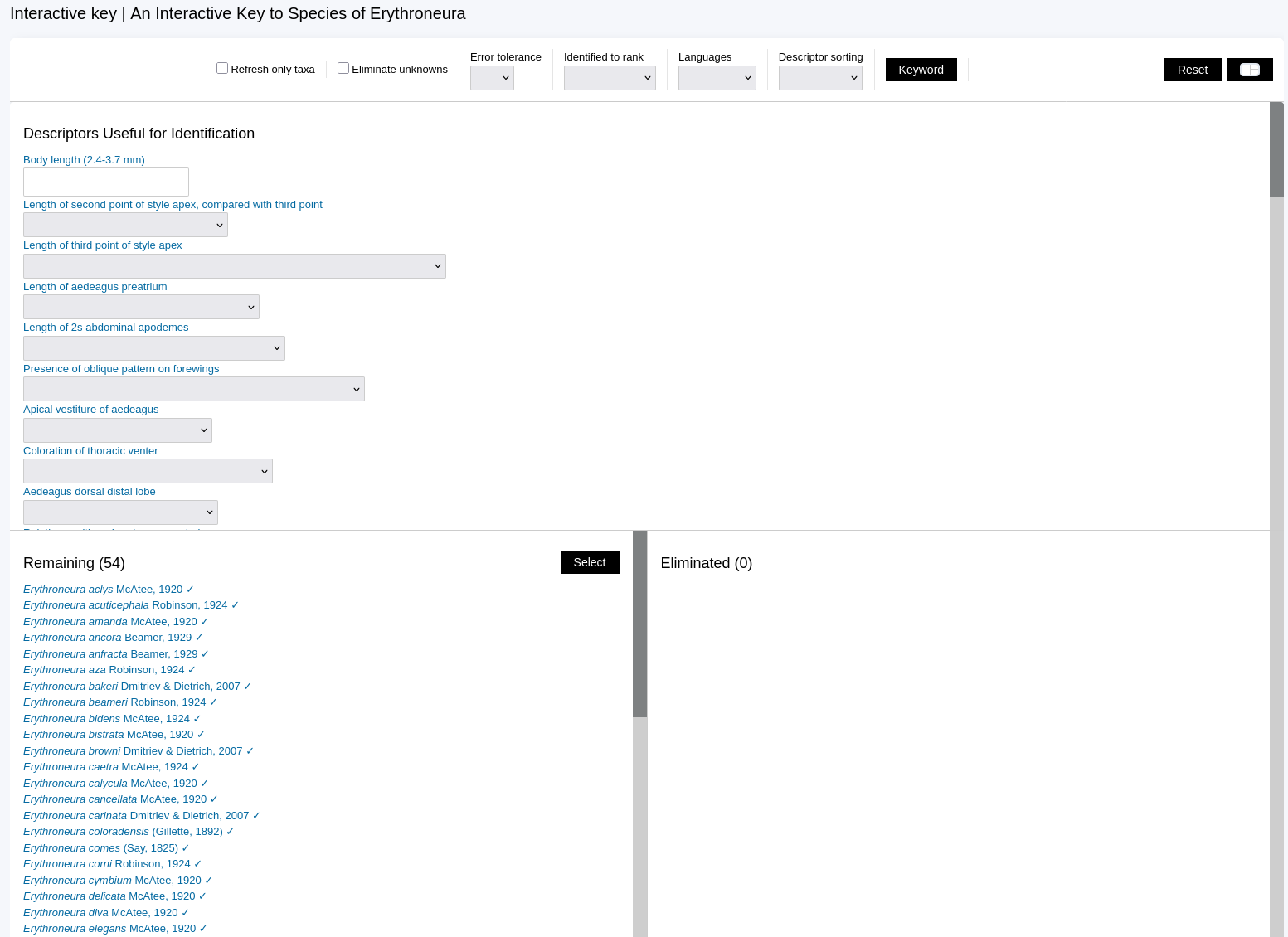1288x937 pixels.
Task: Open the Descriptor sorting dropdown
Action: point(819,78)
